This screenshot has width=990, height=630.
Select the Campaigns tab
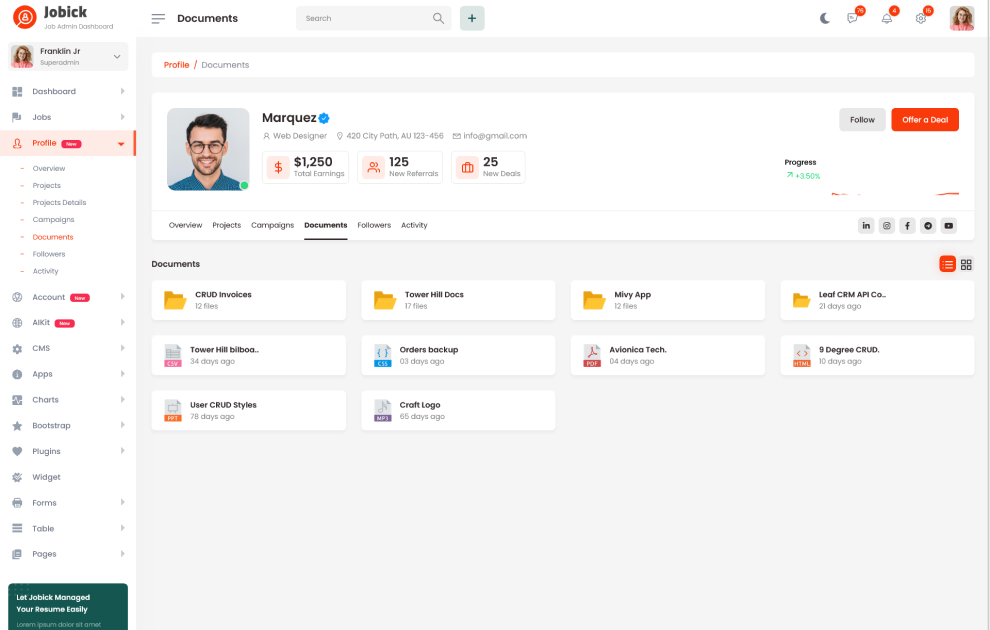pos(272,225)
